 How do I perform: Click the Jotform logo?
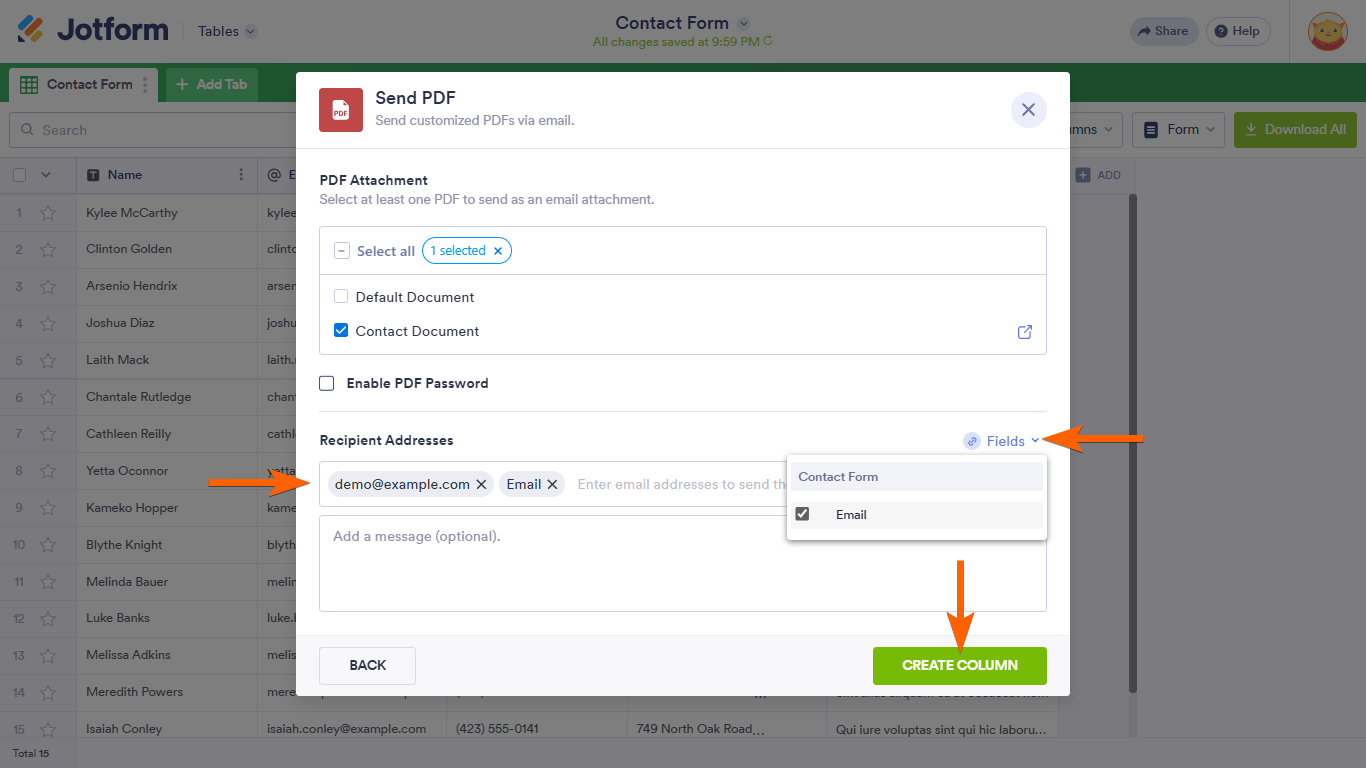92,30
